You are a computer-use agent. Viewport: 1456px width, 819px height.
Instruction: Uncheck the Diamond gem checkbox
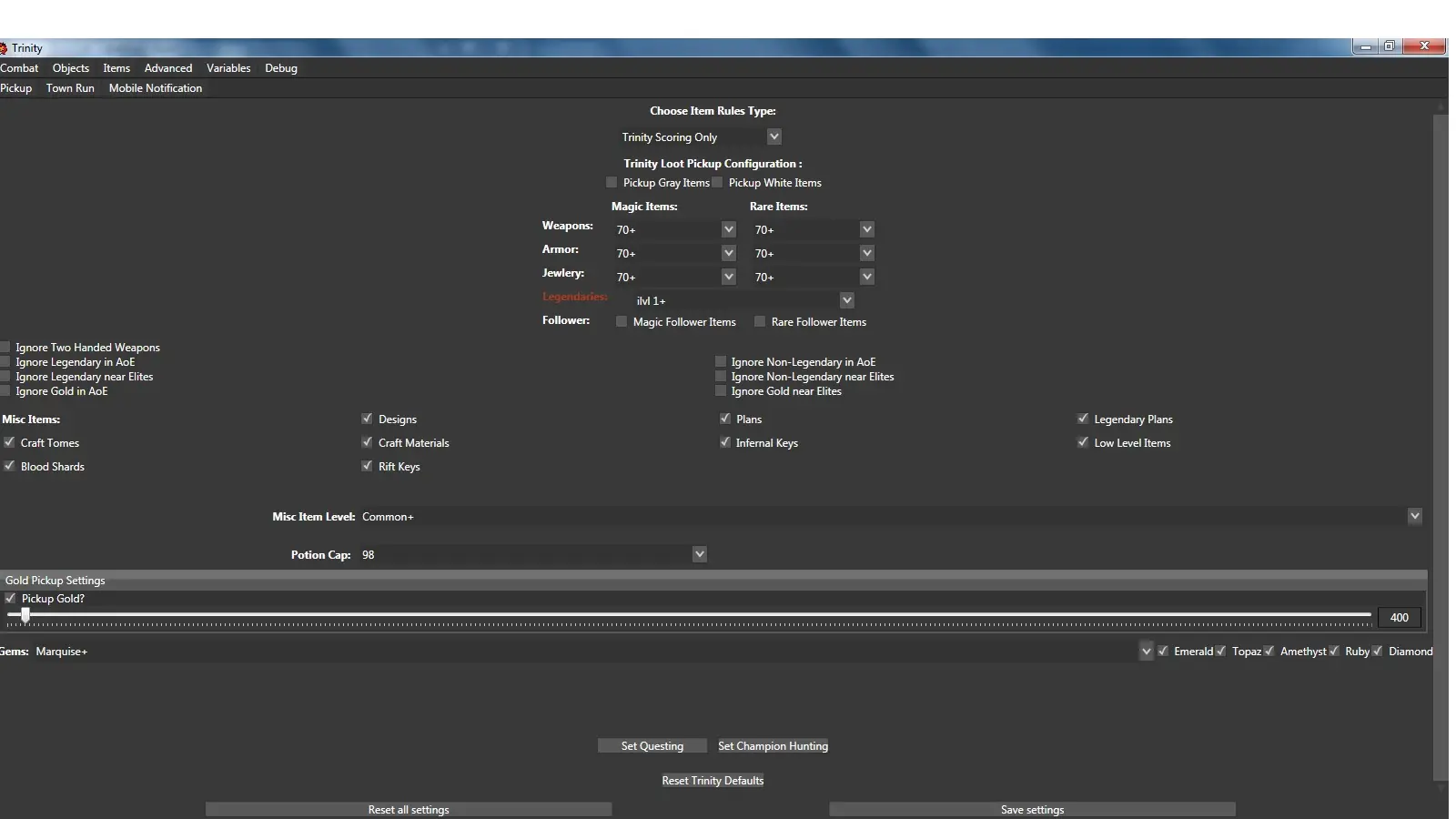(1378, 651)
